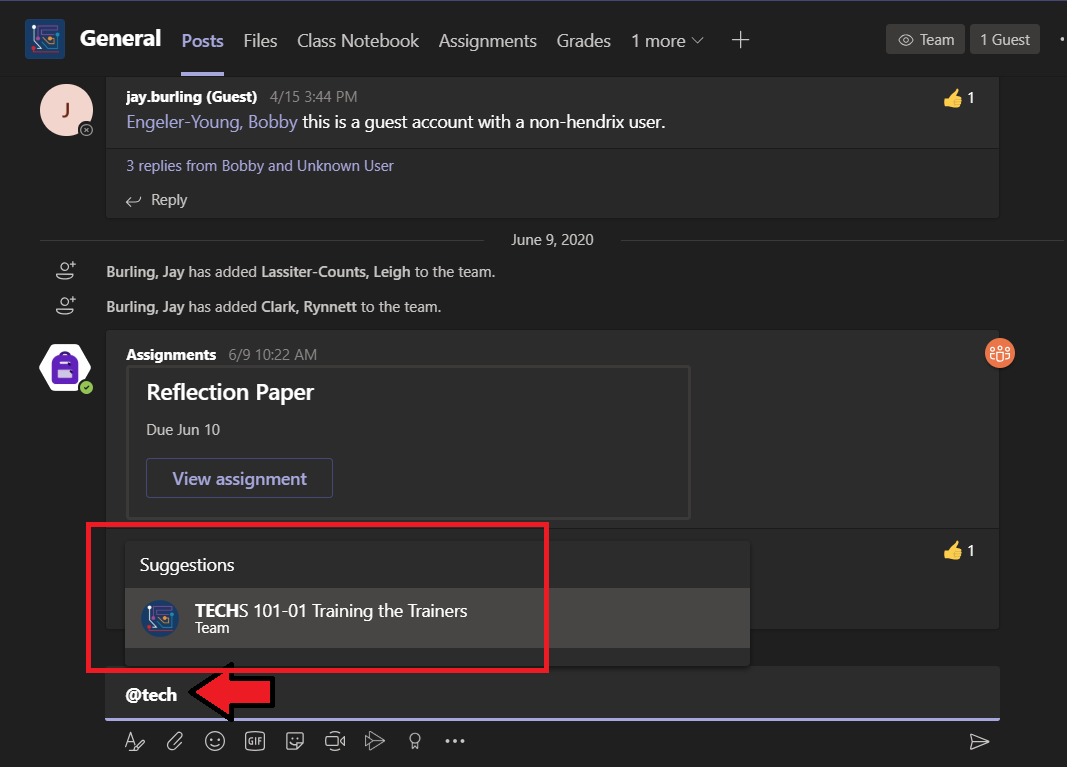Click the orange team icon on Assignments post
This screenshot has width=1067, height=767.
[1000, 353]
